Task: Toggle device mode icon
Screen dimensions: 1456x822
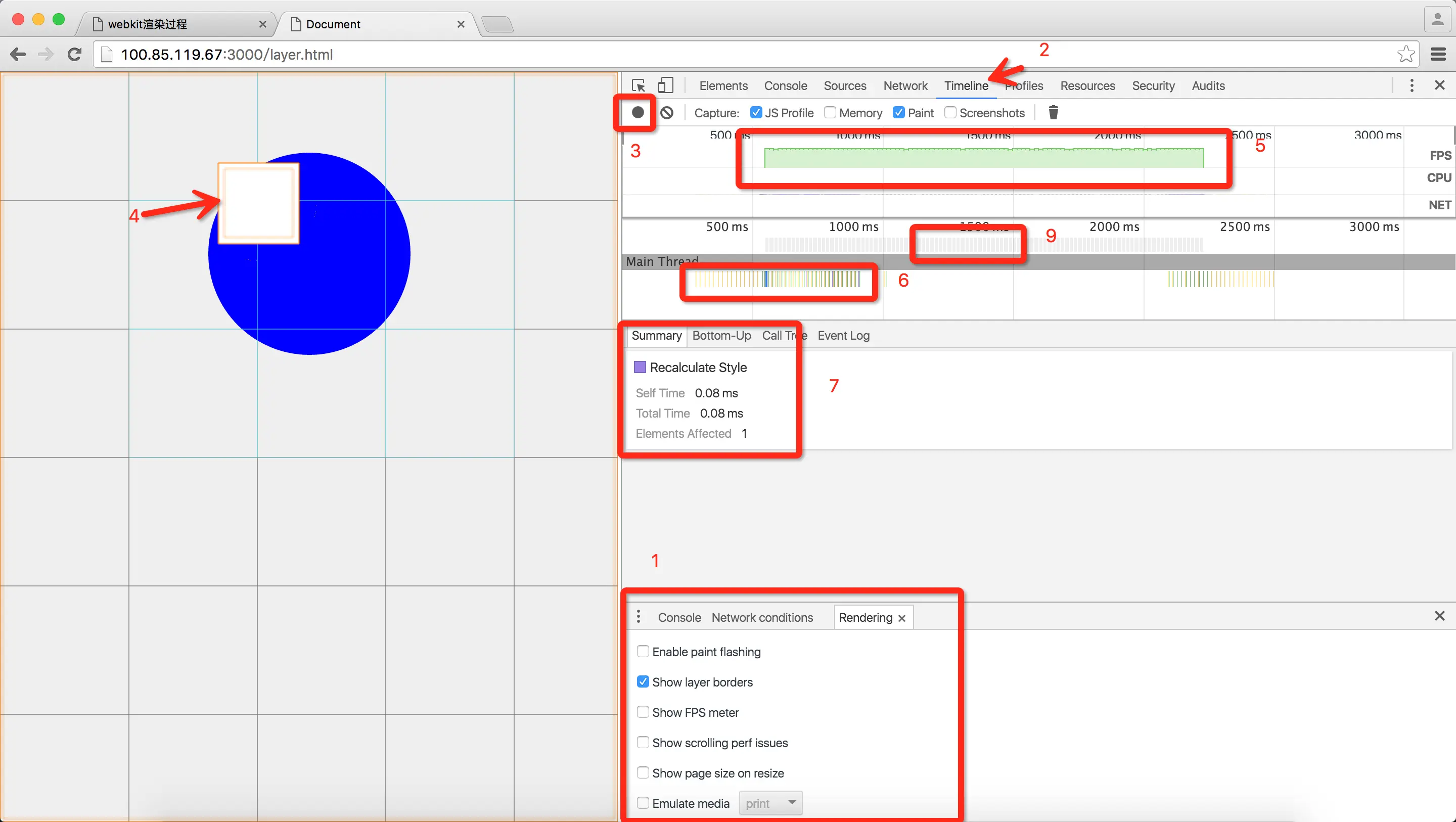Action: [x=666, y=85]
